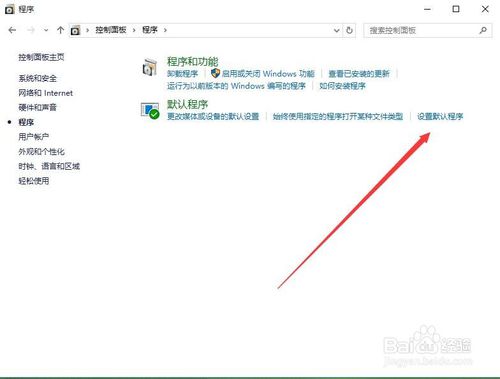Viewport: 500px width, 379px height.
Task: Click the magnifier search icon
Action: pos(483,31)
